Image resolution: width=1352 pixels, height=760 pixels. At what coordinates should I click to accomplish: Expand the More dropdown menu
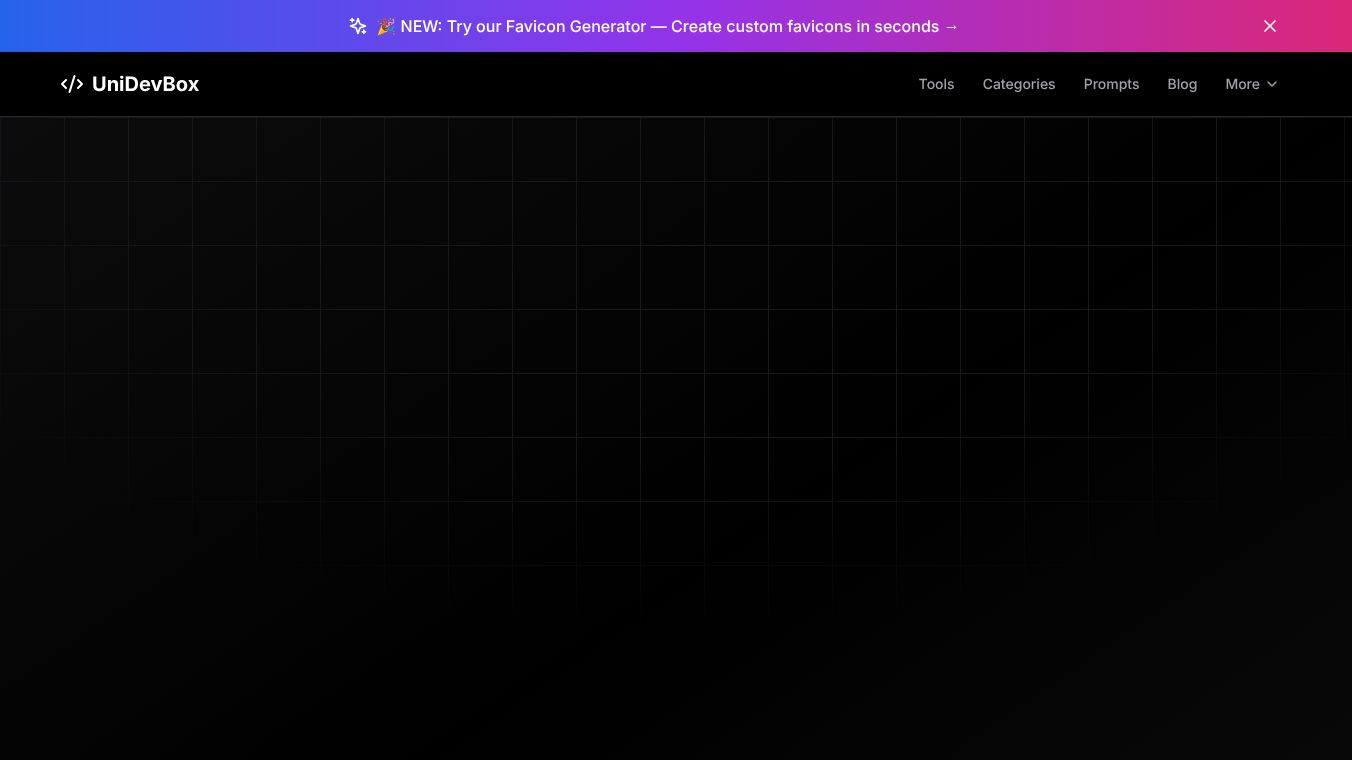coord(1251,84)
